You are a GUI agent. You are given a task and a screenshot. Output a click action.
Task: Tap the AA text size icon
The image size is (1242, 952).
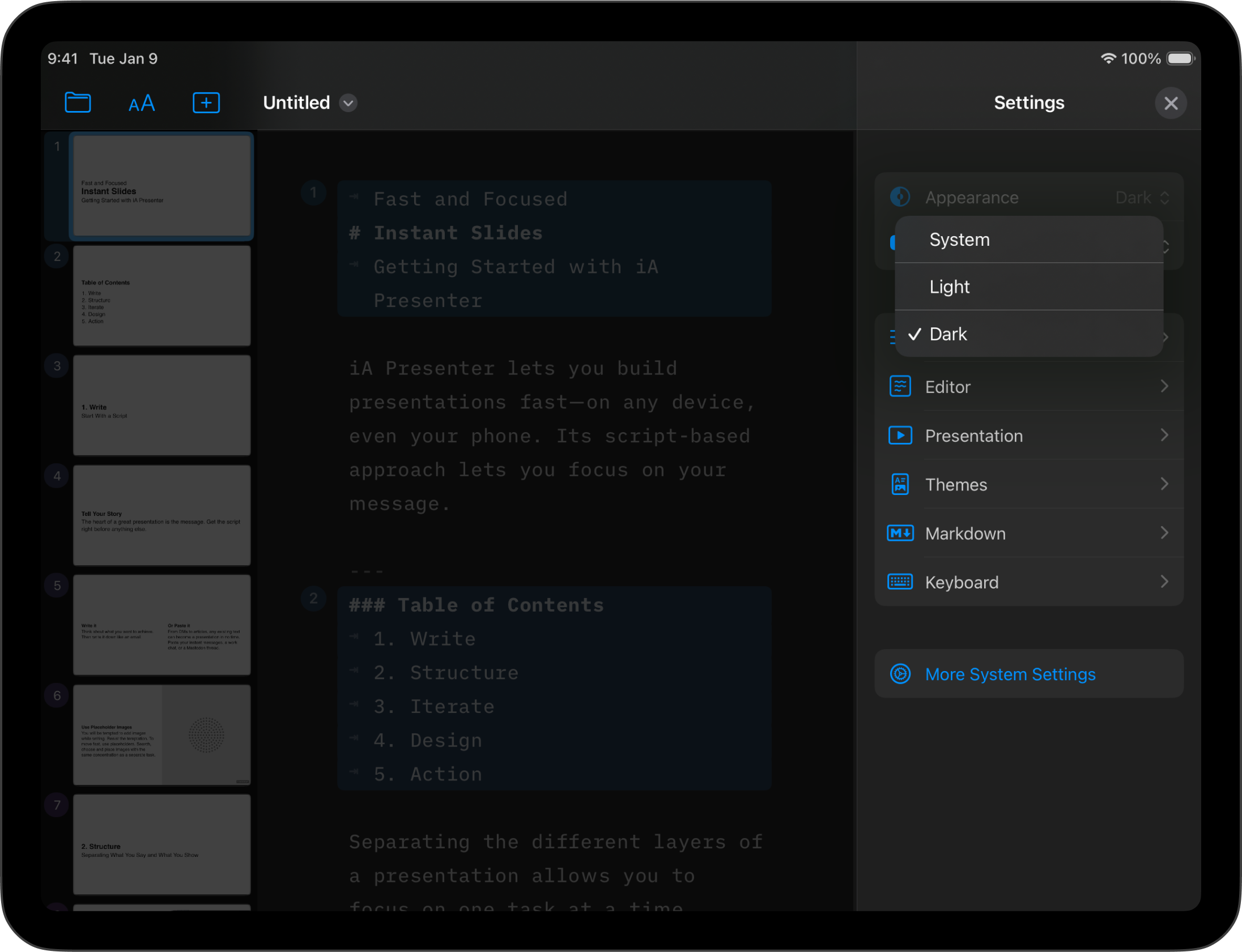click(x=142, y=103)
